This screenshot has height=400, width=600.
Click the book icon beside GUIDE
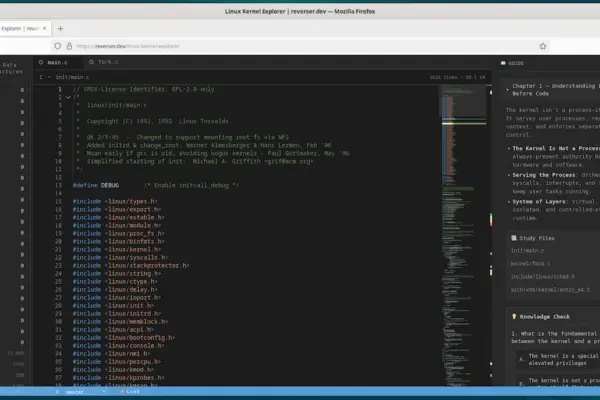(503, 63)
